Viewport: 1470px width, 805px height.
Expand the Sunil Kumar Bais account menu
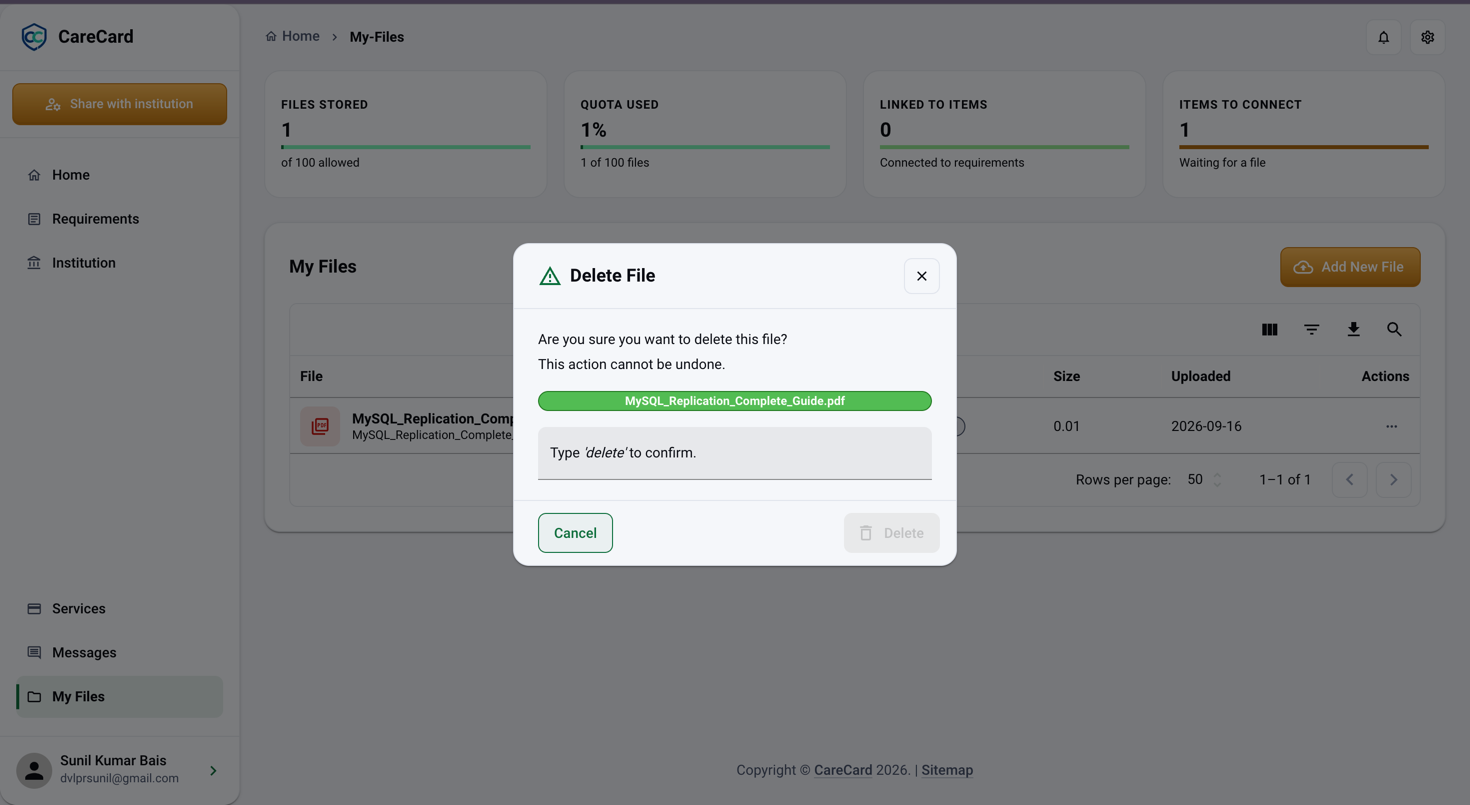coord(213,771)
